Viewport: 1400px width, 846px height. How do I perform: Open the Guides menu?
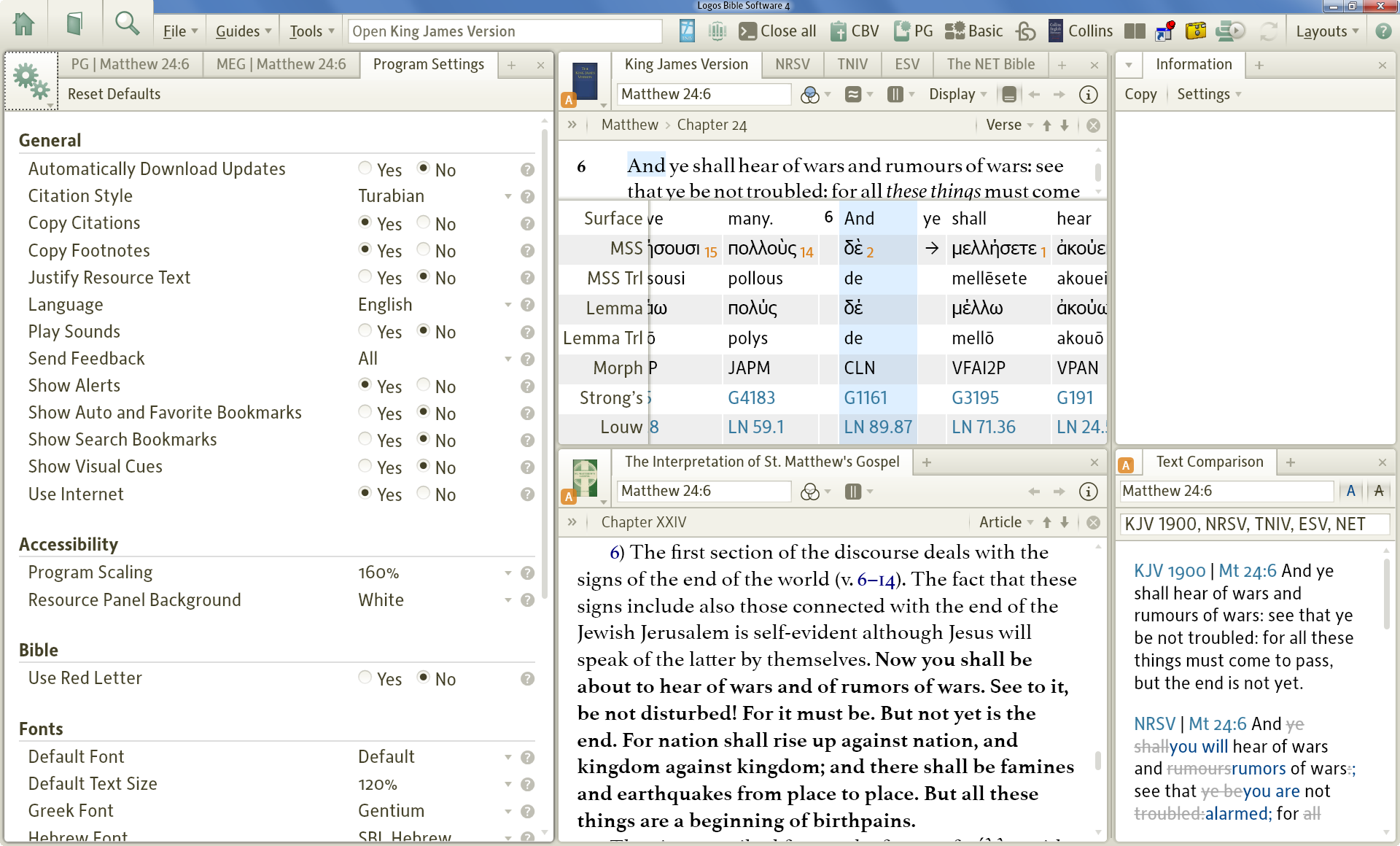point(243,31)
